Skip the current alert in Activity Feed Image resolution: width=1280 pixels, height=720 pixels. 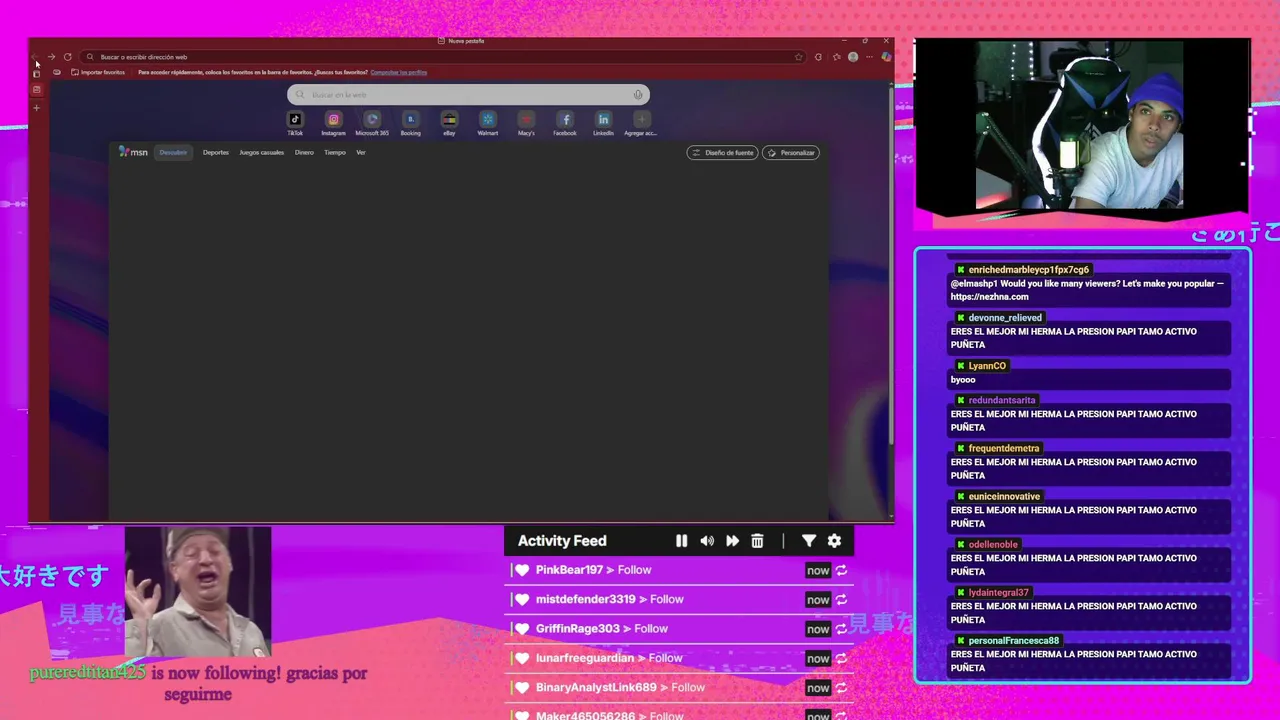click(732, 541)
